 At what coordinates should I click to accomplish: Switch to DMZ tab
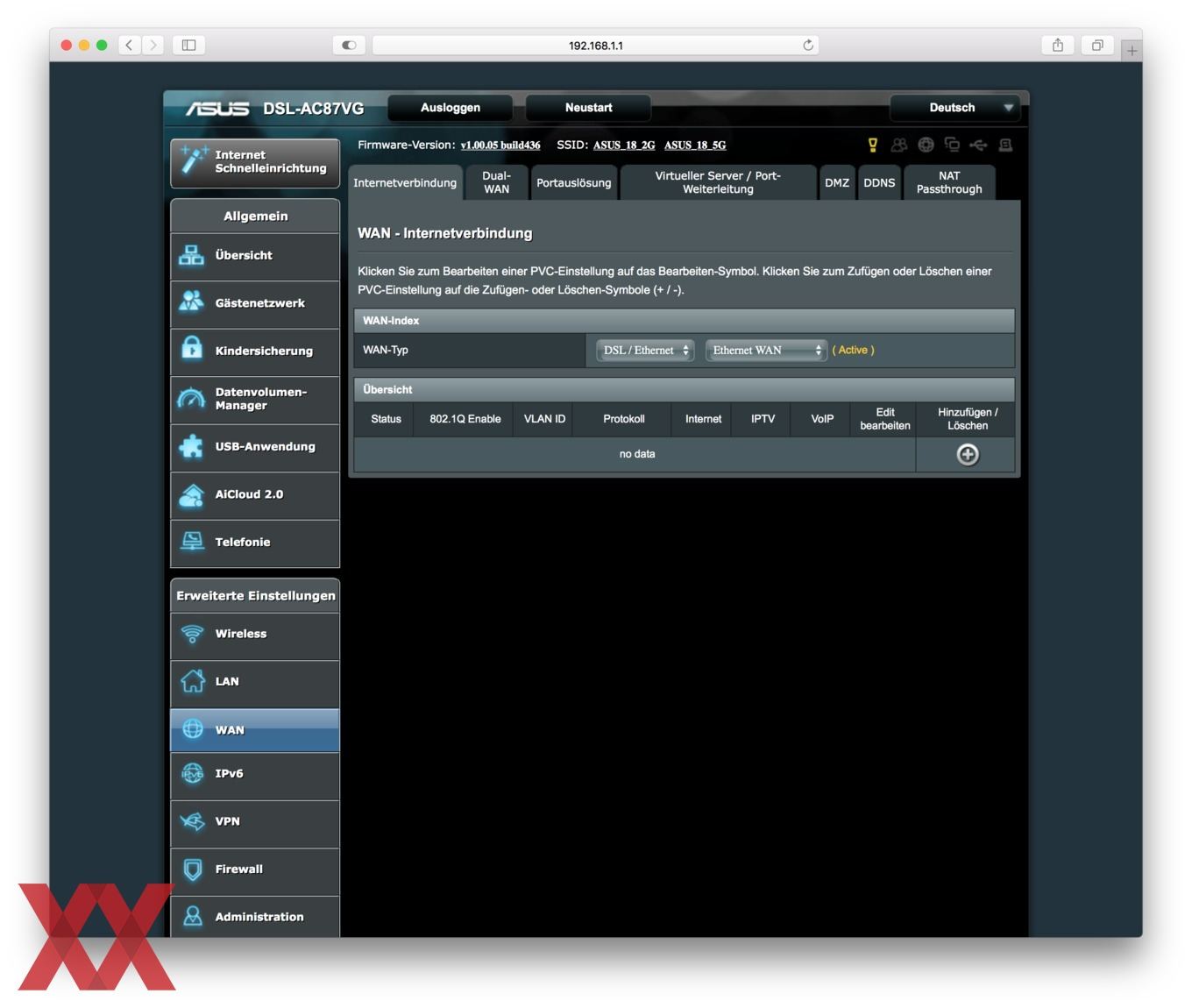tap(837, 182)
